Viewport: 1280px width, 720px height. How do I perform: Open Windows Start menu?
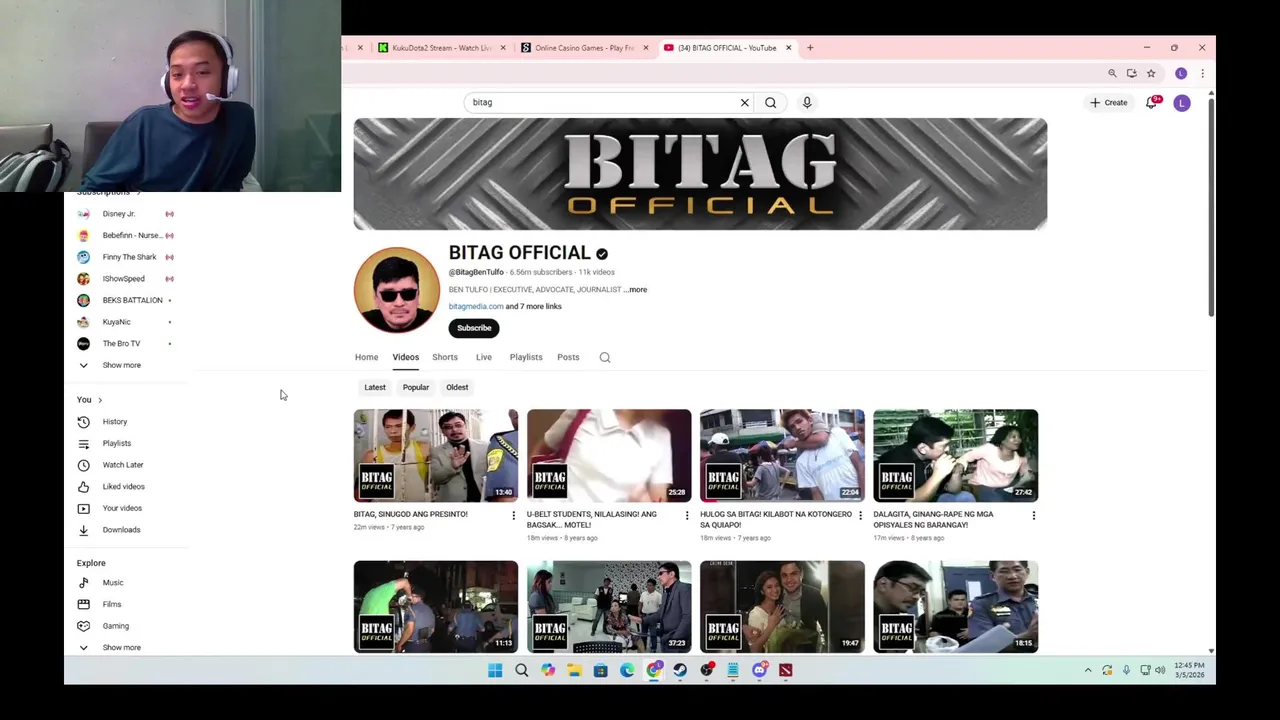coord(495,670)
